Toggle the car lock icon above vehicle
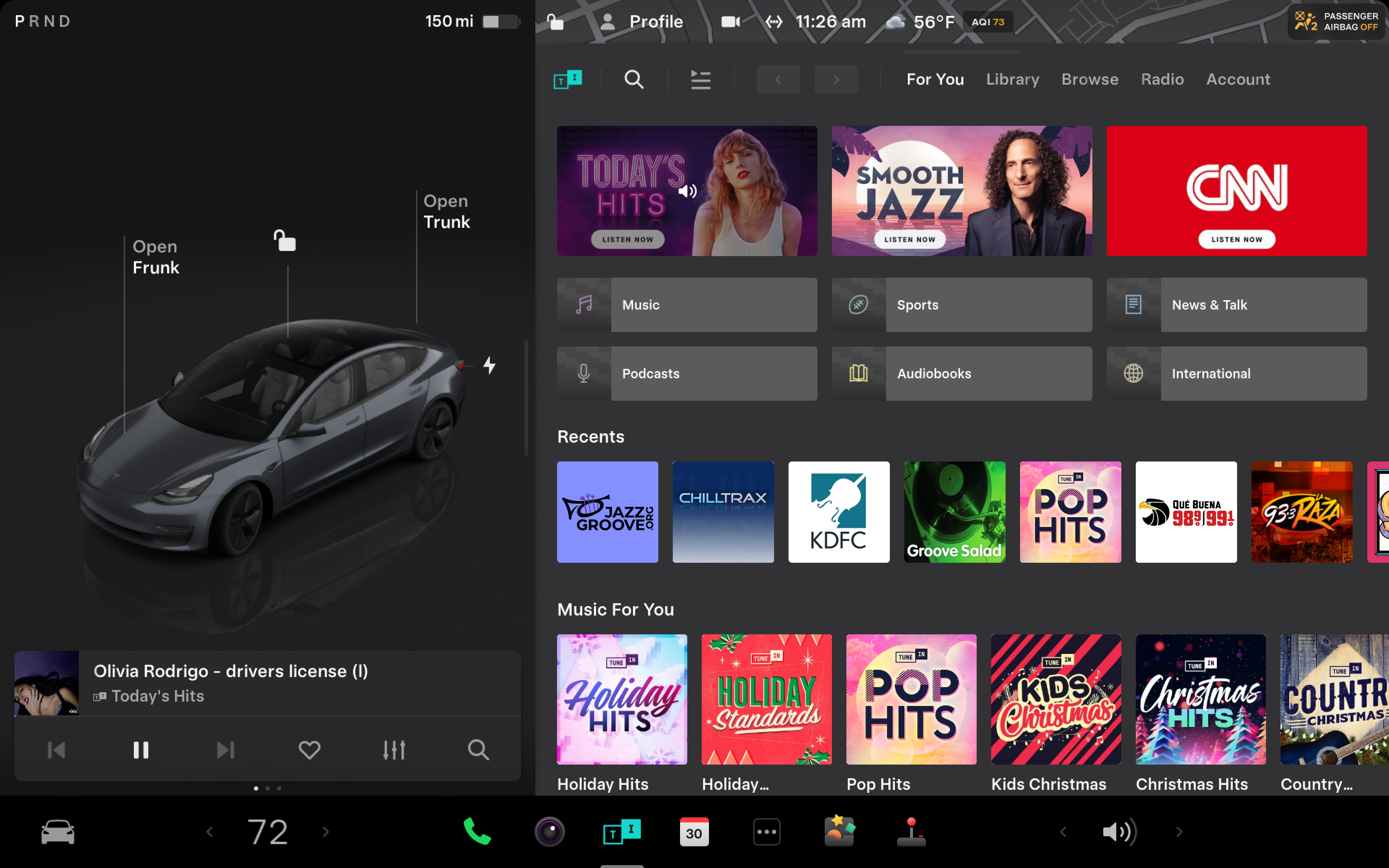1389x868 pixels. (285, 241)
